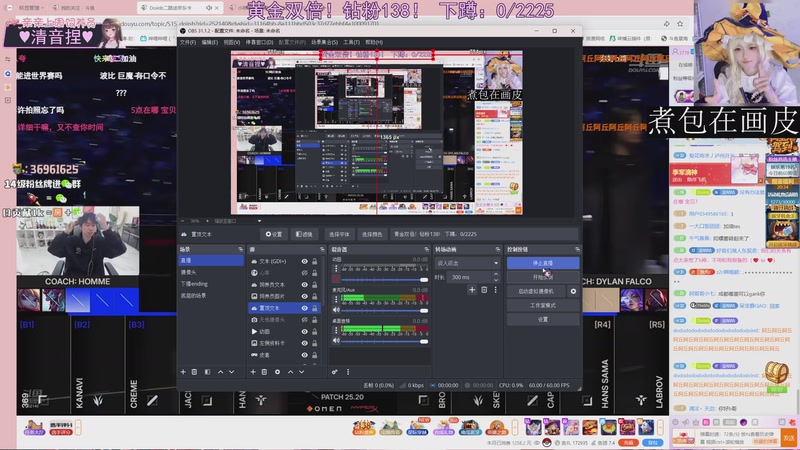Image resolution: width=800 pixels, height=450 pixels.
Task: Move scene down with arrow icon
Action: coord(232,372)
